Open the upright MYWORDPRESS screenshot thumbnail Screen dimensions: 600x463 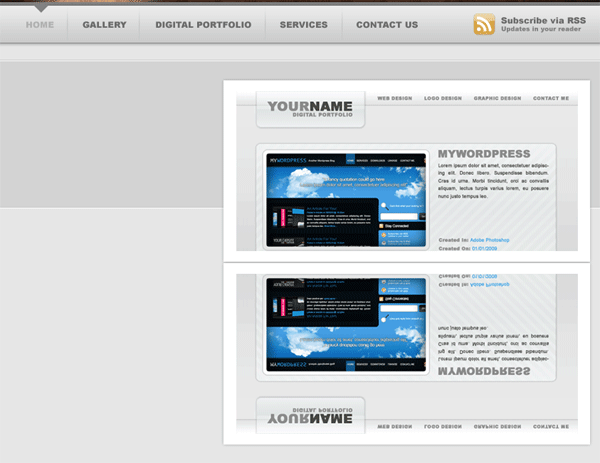tap(346, 200)
